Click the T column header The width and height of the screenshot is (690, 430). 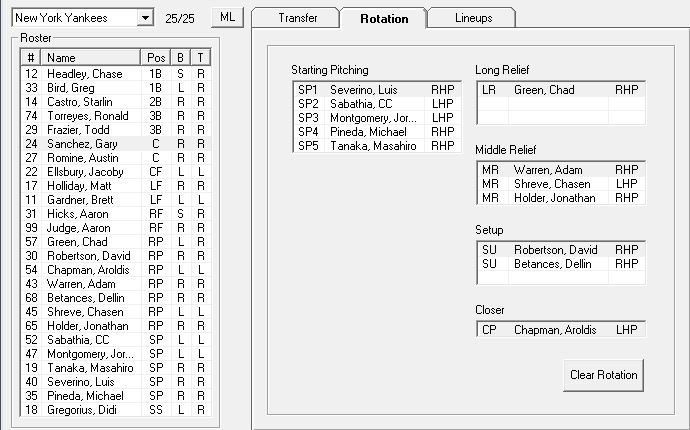tap(201, 58)
